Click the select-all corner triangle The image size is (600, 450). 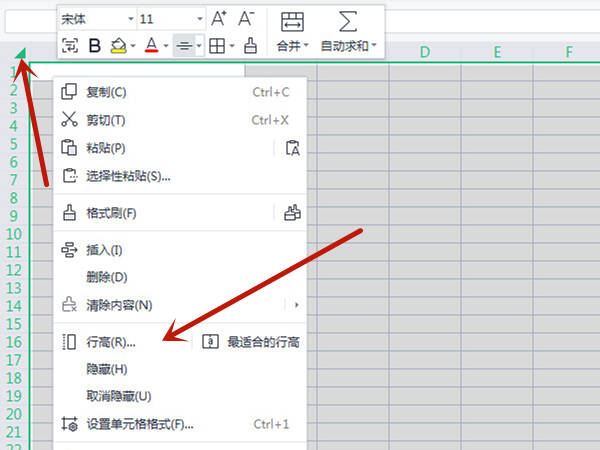21,54
